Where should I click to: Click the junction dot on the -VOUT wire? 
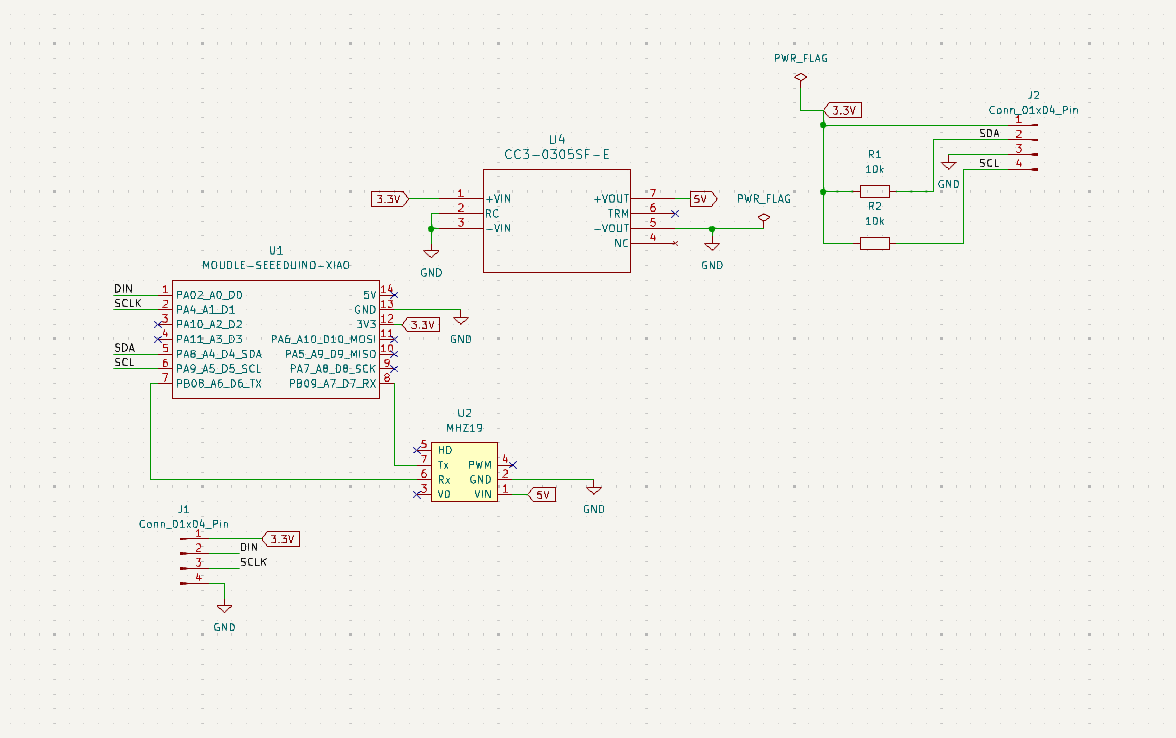(712, 229)
